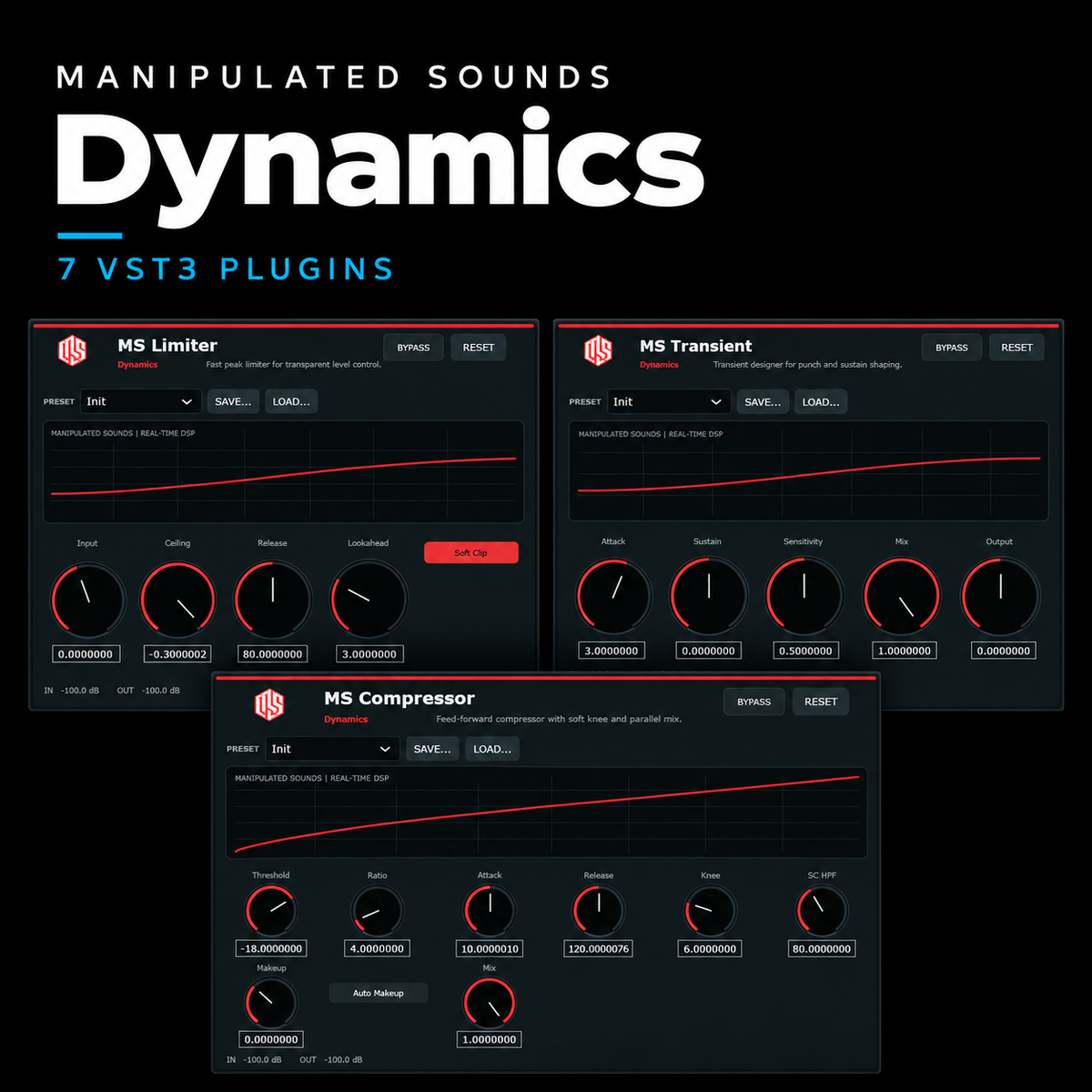Click the Limiter Release value field 80.0000000

coord(272,654)
